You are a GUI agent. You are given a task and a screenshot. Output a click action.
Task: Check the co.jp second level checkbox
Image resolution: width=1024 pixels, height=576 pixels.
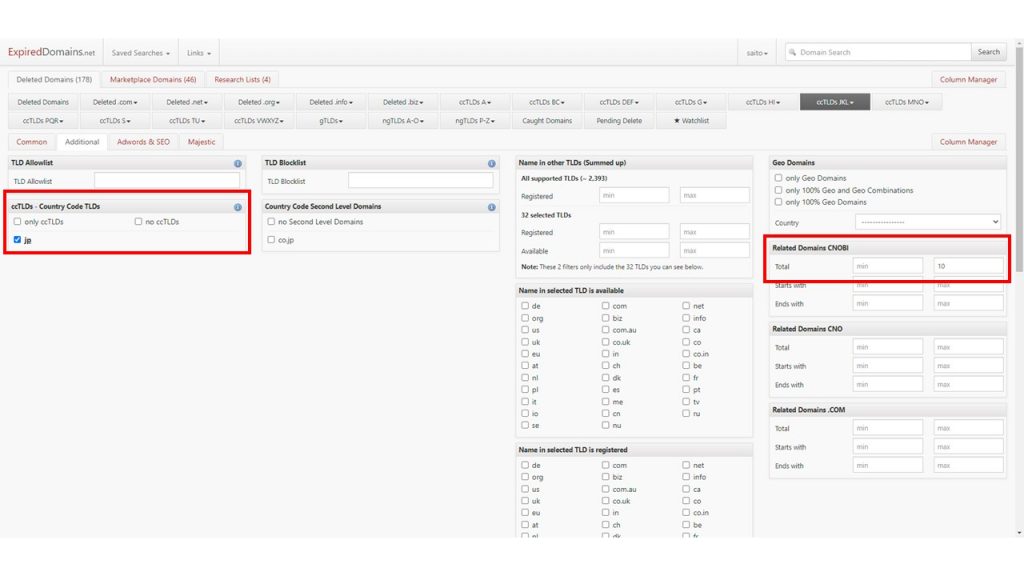tap(271, 240)
